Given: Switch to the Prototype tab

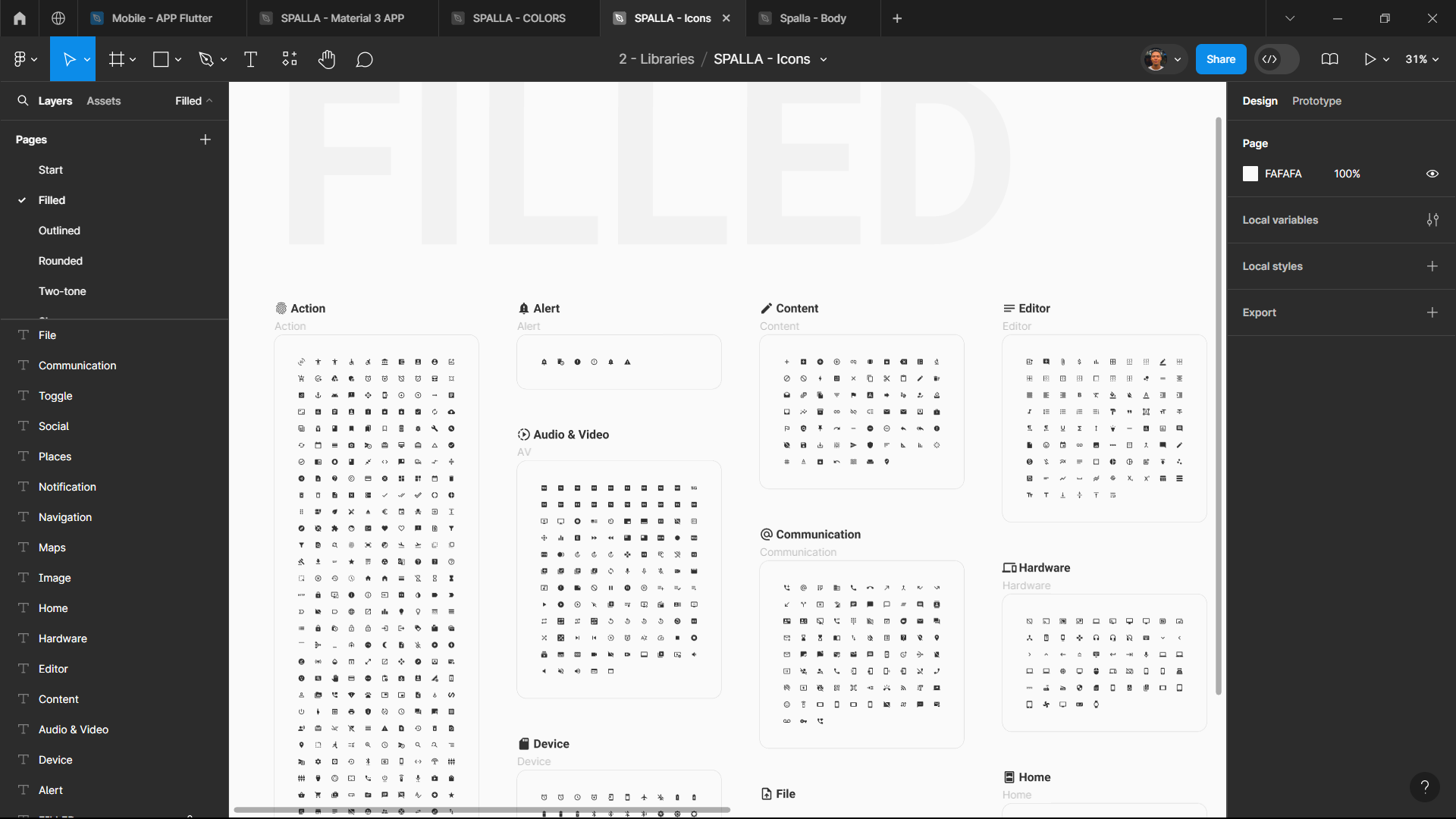Looking at the screenshot, I should pos(1317,100).
